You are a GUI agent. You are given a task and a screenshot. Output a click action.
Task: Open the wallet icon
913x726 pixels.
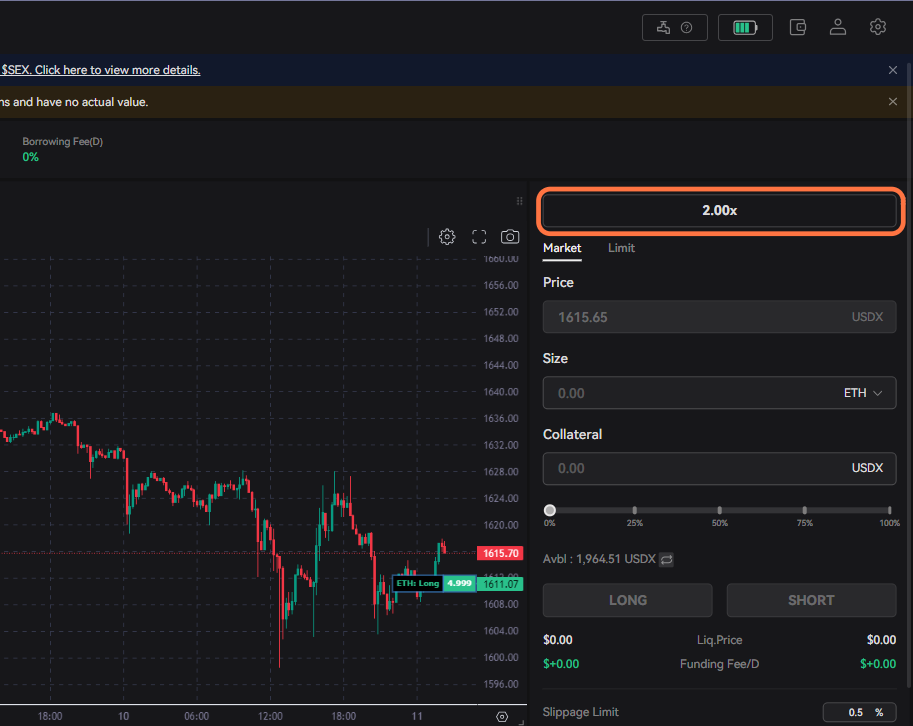pyautogui.click(x=798, y=27)
